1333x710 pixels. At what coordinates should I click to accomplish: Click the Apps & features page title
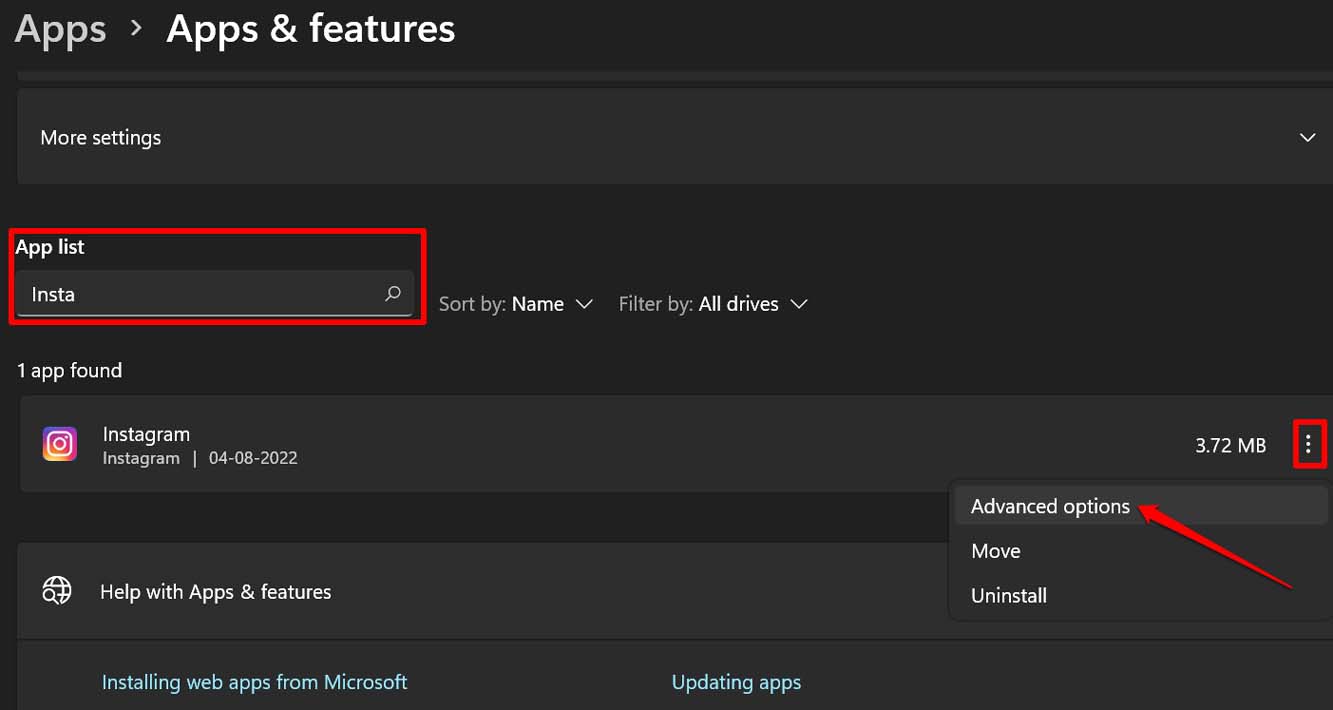coord(310,29)
